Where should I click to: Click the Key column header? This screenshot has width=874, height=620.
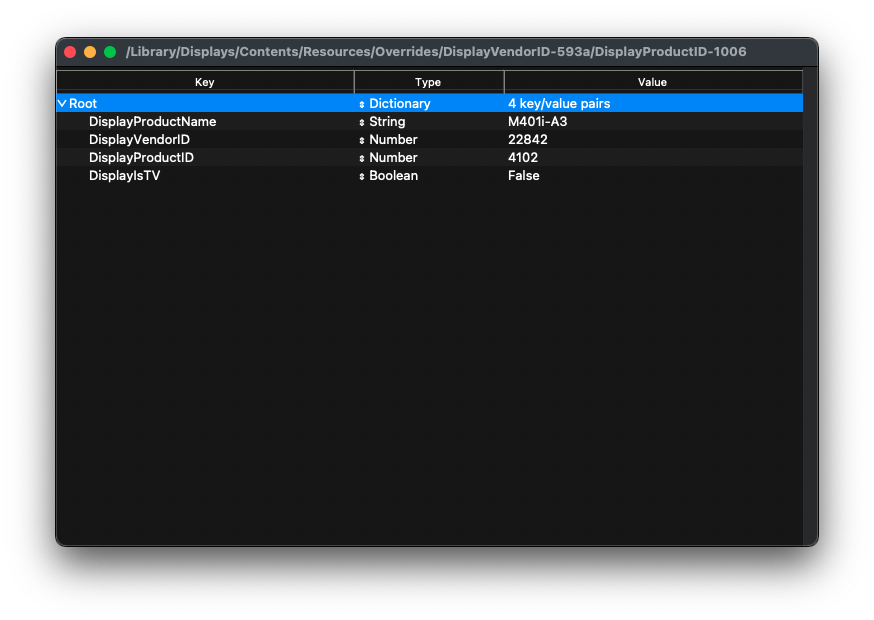point(205,82)
